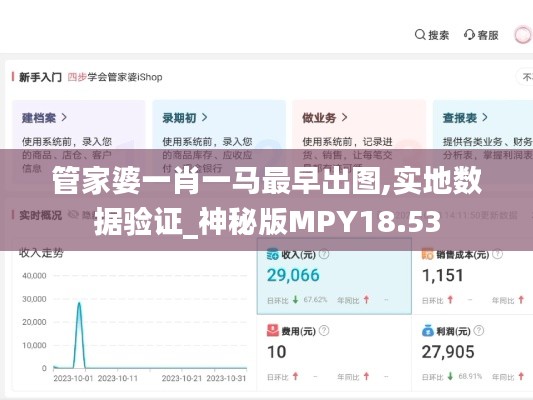Click the 10,000 y-axis label
533x400 pixels.
34,345
